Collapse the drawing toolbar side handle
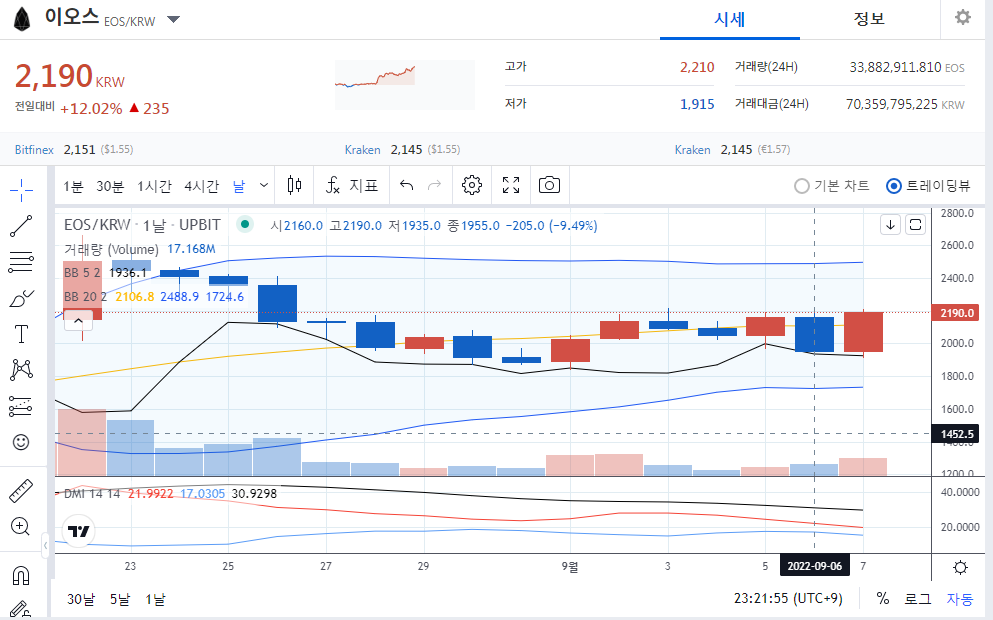 (x=46, y=545)
